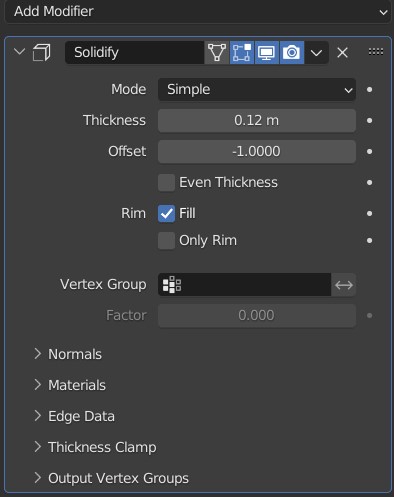Click the modifier drag handle dots
Image resolution: width=394 pixels, height=497 pixels.
(x=376, y=52)
